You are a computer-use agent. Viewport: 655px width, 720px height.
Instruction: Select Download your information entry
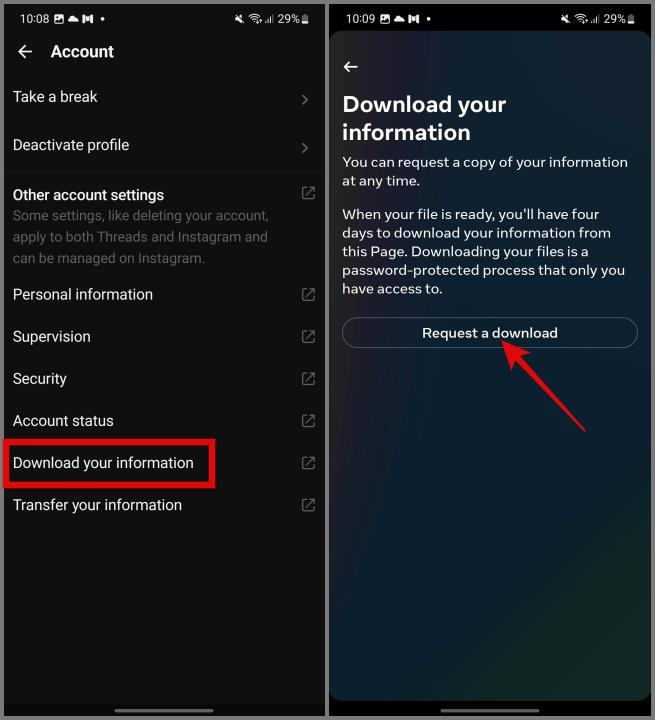coord(164,463)
